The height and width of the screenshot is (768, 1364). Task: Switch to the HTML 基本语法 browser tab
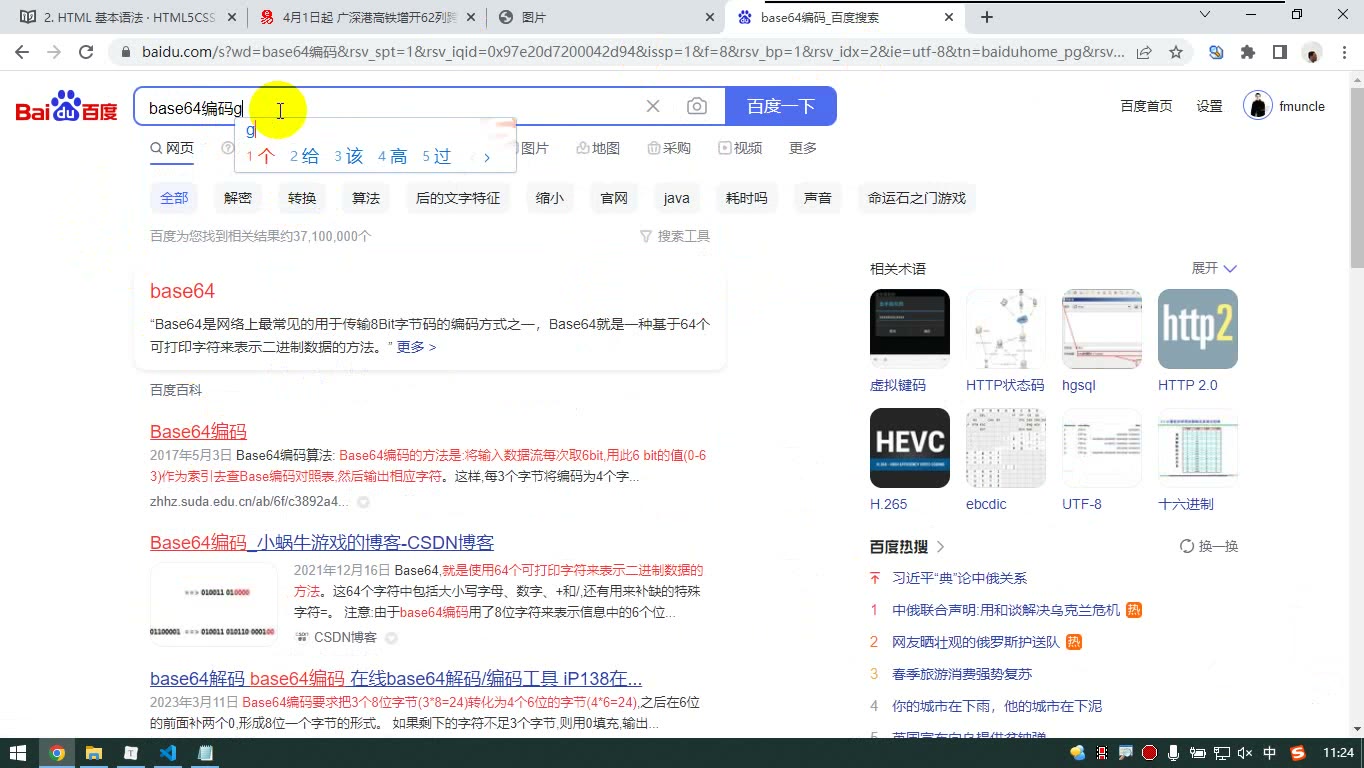(130, 17)
